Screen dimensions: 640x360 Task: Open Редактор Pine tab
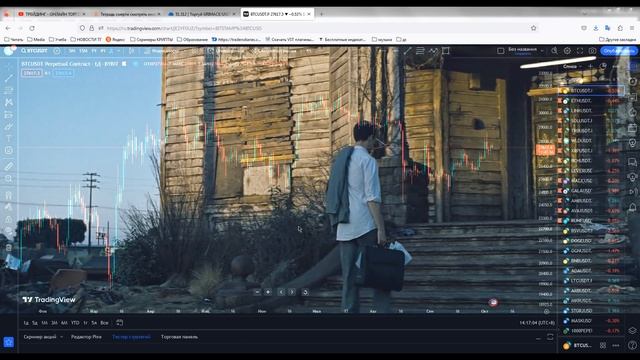pos(86,337)
